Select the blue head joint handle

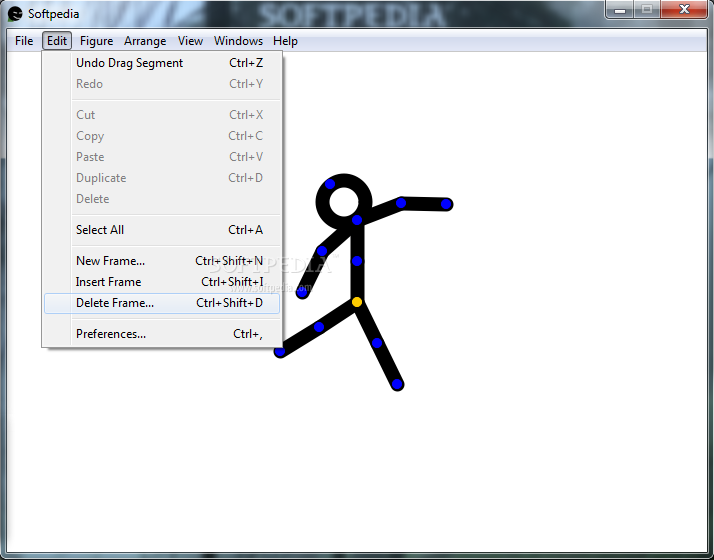pyautogui.click(x=330, y=184)
